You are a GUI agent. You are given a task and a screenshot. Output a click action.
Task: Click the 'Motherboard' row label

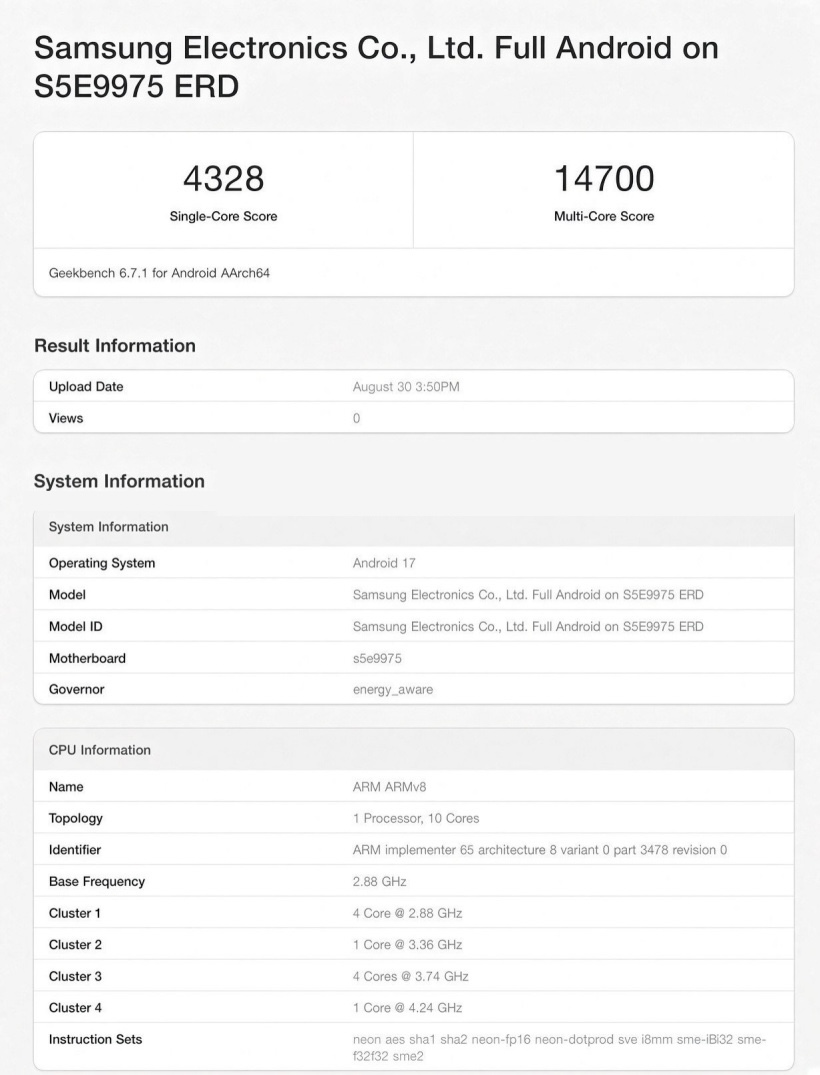point(87,658)
